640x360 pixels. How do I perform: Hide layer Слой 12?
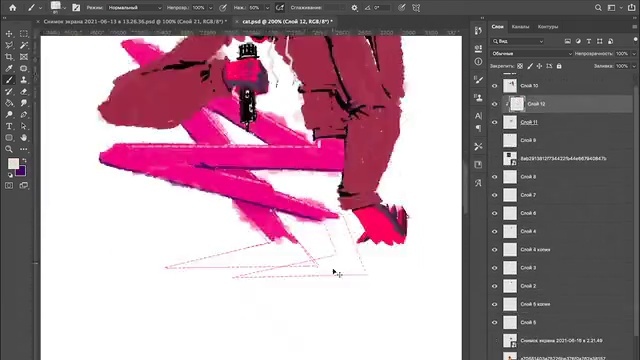click(495, 104)
